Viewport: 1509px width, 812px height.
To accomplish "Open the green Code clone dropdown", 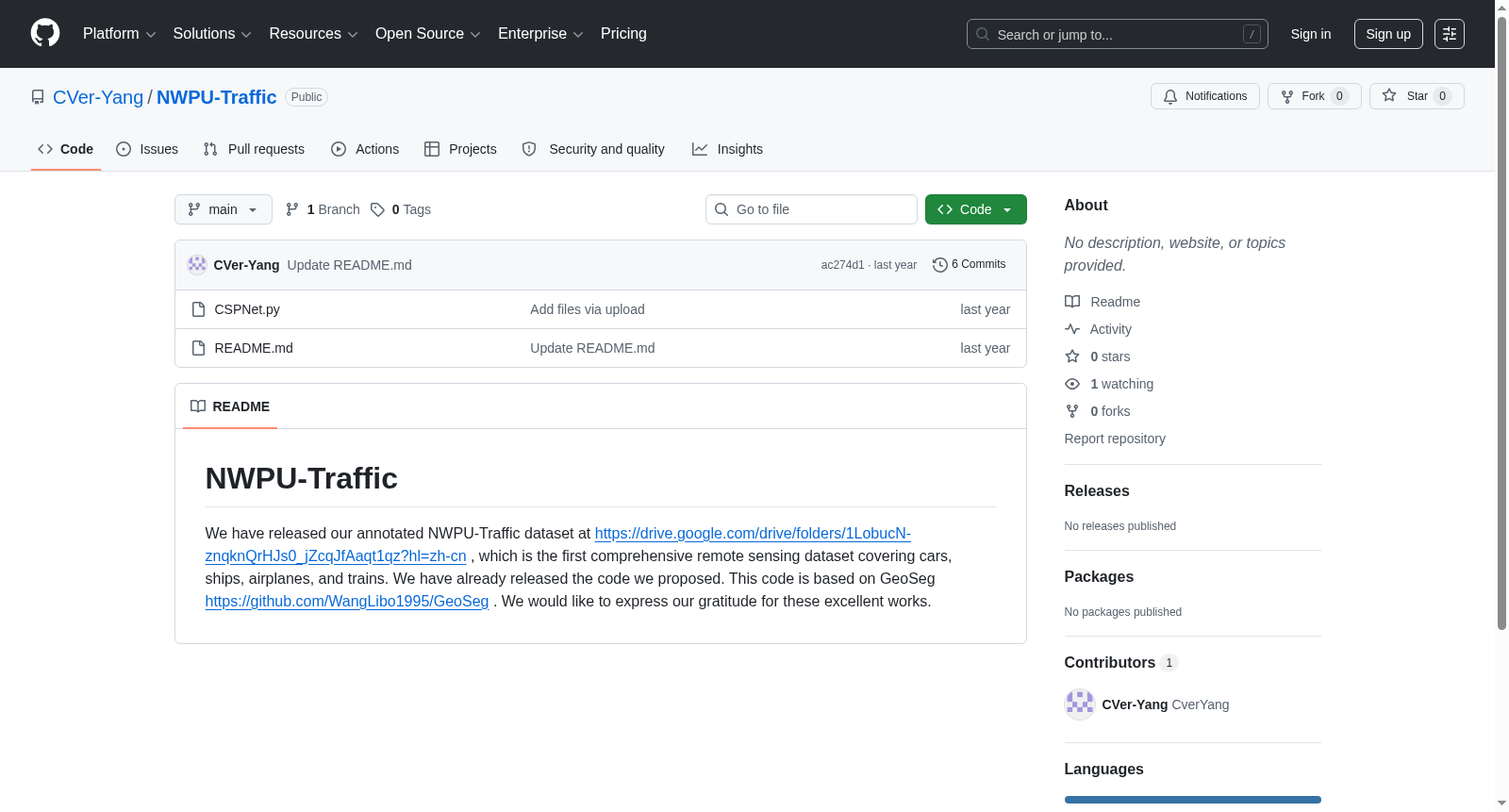I will [x=976, y=209].
